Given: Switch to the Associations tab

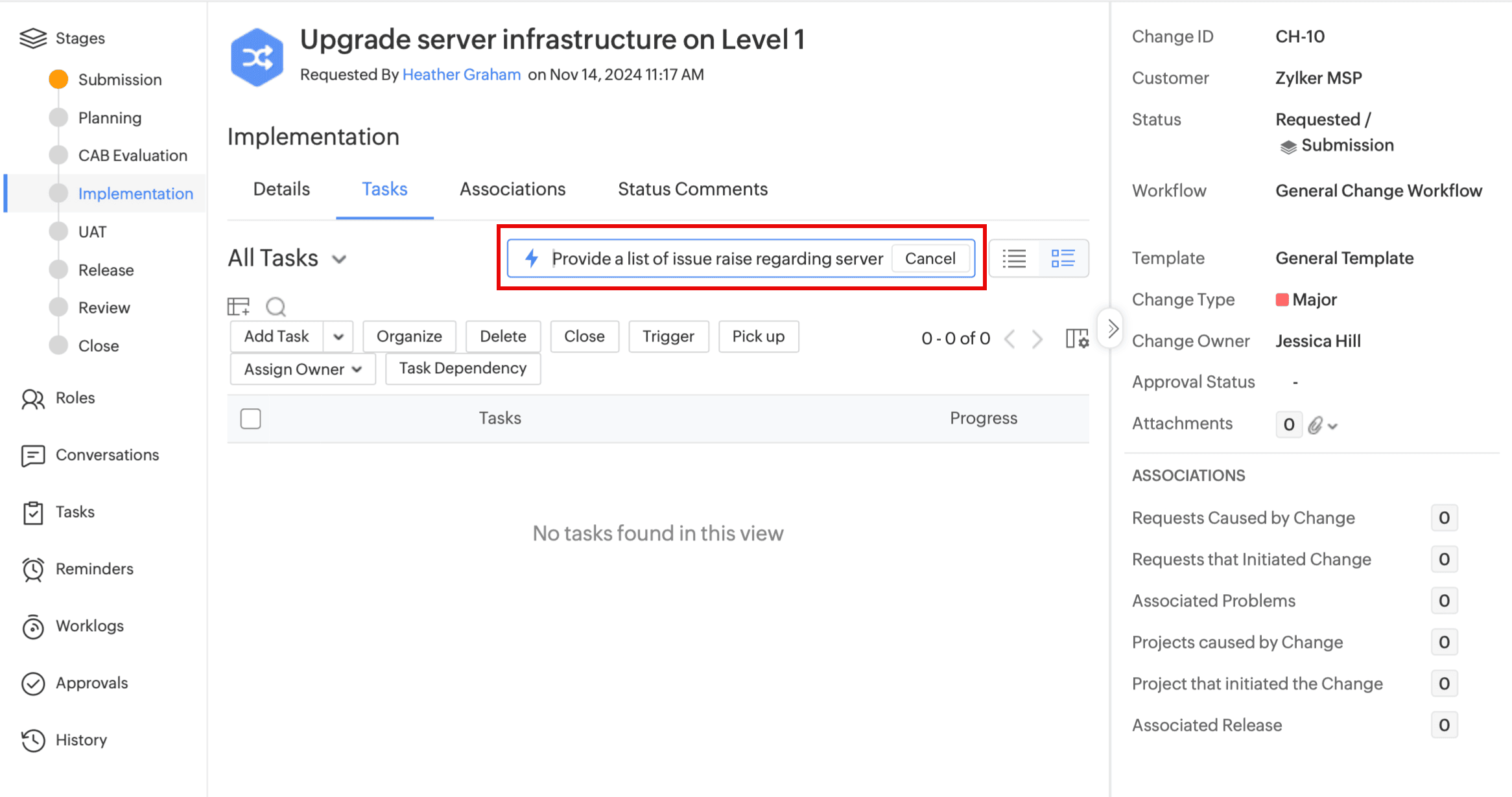Looking at the screenshot, I should (x=512, y=189).
